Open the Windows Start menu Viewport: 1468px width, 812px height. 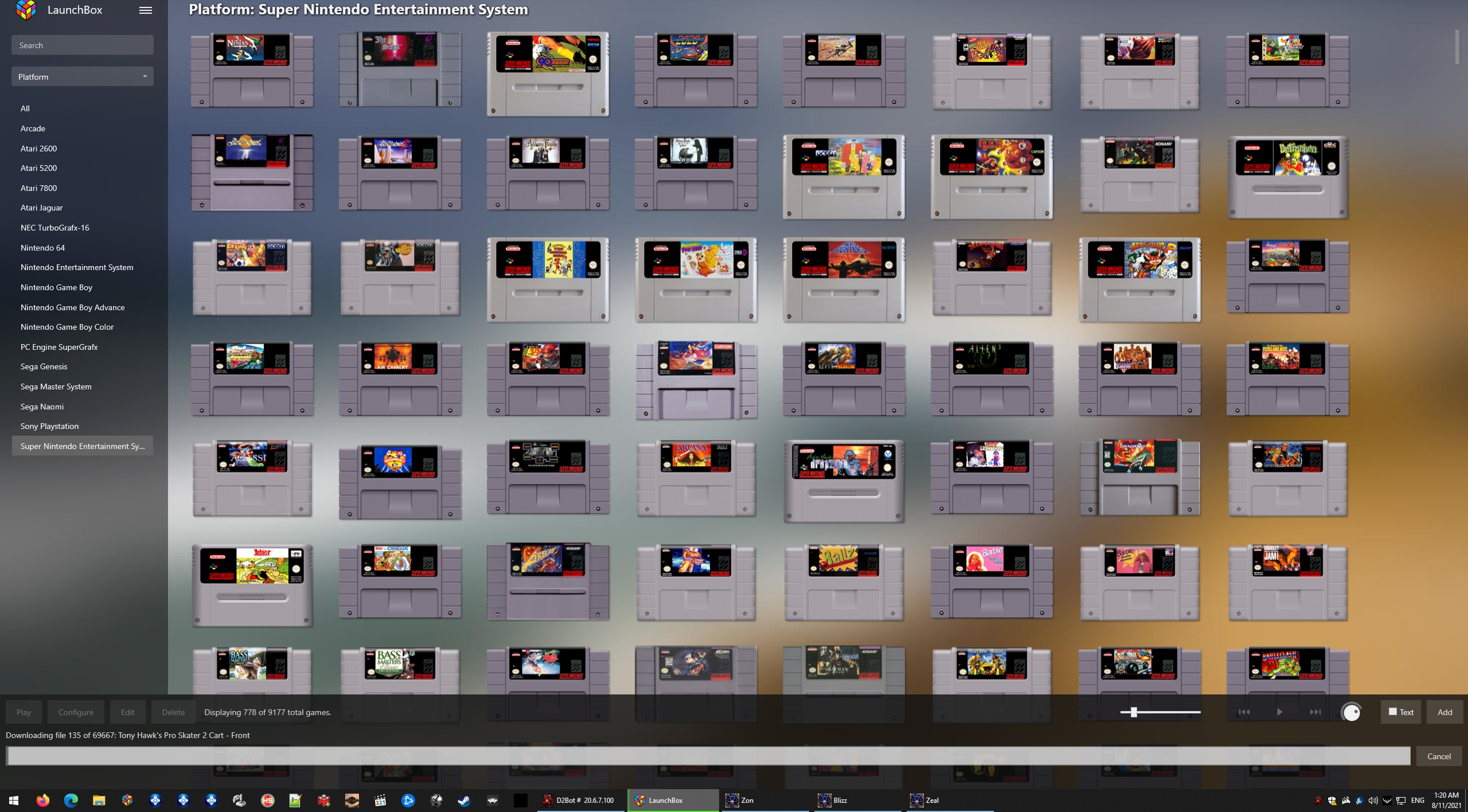[x=14, y=800]
